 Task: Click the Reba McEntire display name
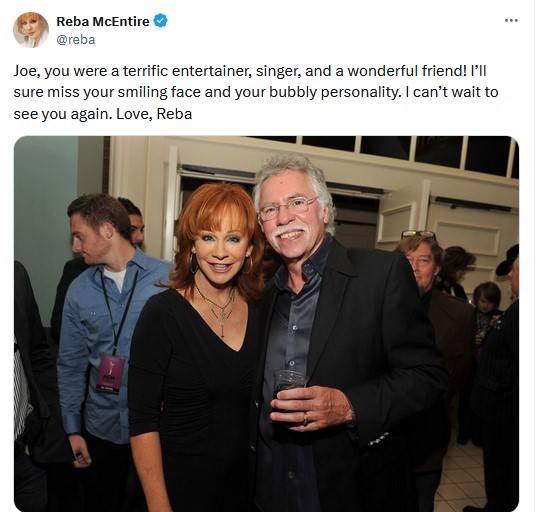click(103, 21)
